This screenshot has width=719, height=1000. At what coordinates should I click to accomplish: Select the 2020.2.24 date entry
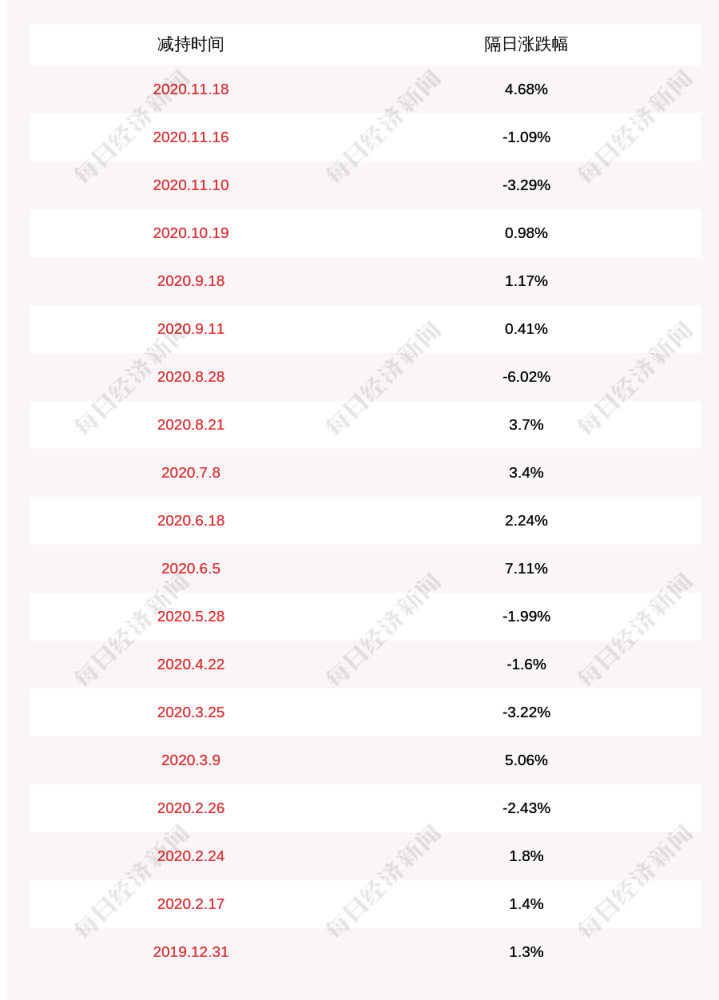click(191, 856)
